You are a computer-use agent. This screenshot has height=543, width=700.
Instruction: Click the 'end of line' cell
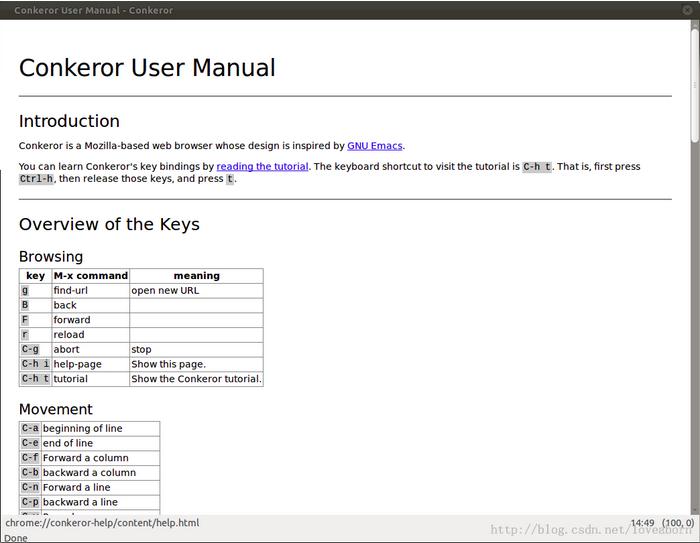(100, 443)
